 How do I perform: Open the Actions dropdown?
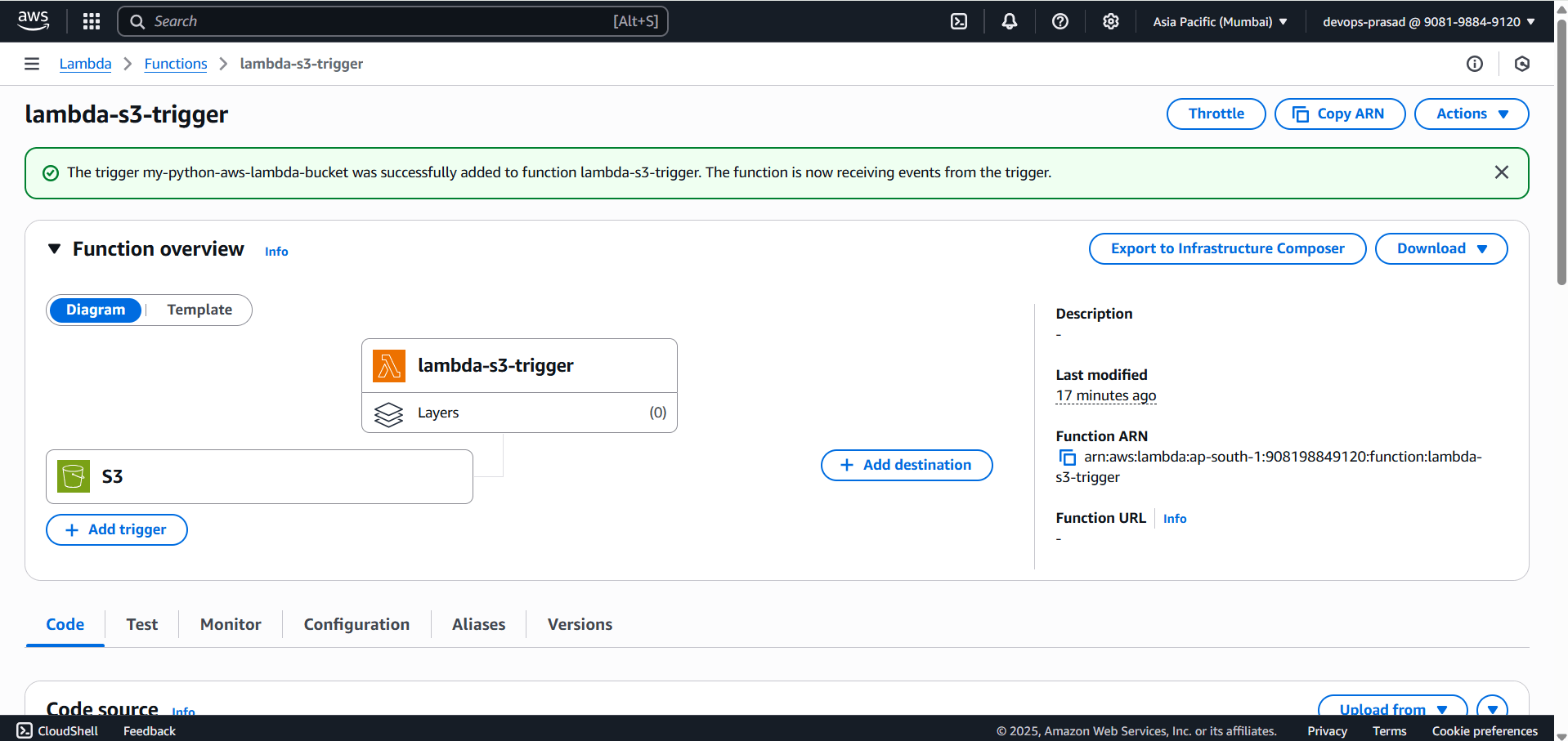click(x=1470, y=114)
